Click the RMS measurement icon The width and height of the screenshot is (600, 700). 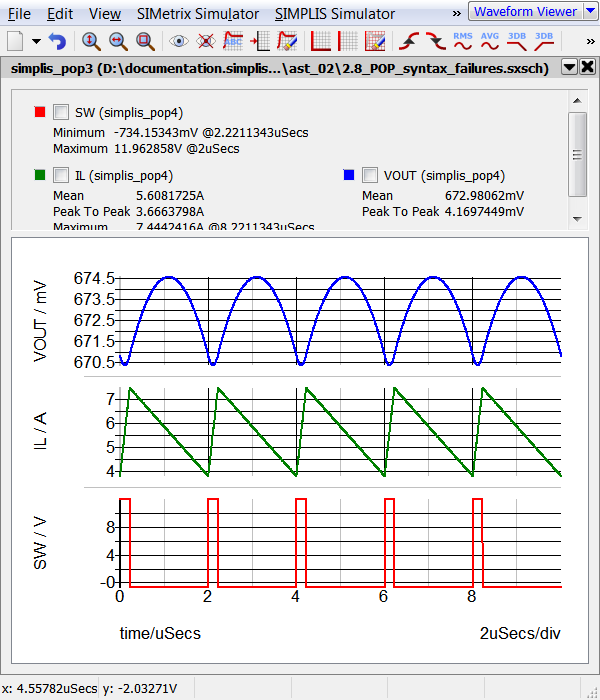click(x=463, y=41)
